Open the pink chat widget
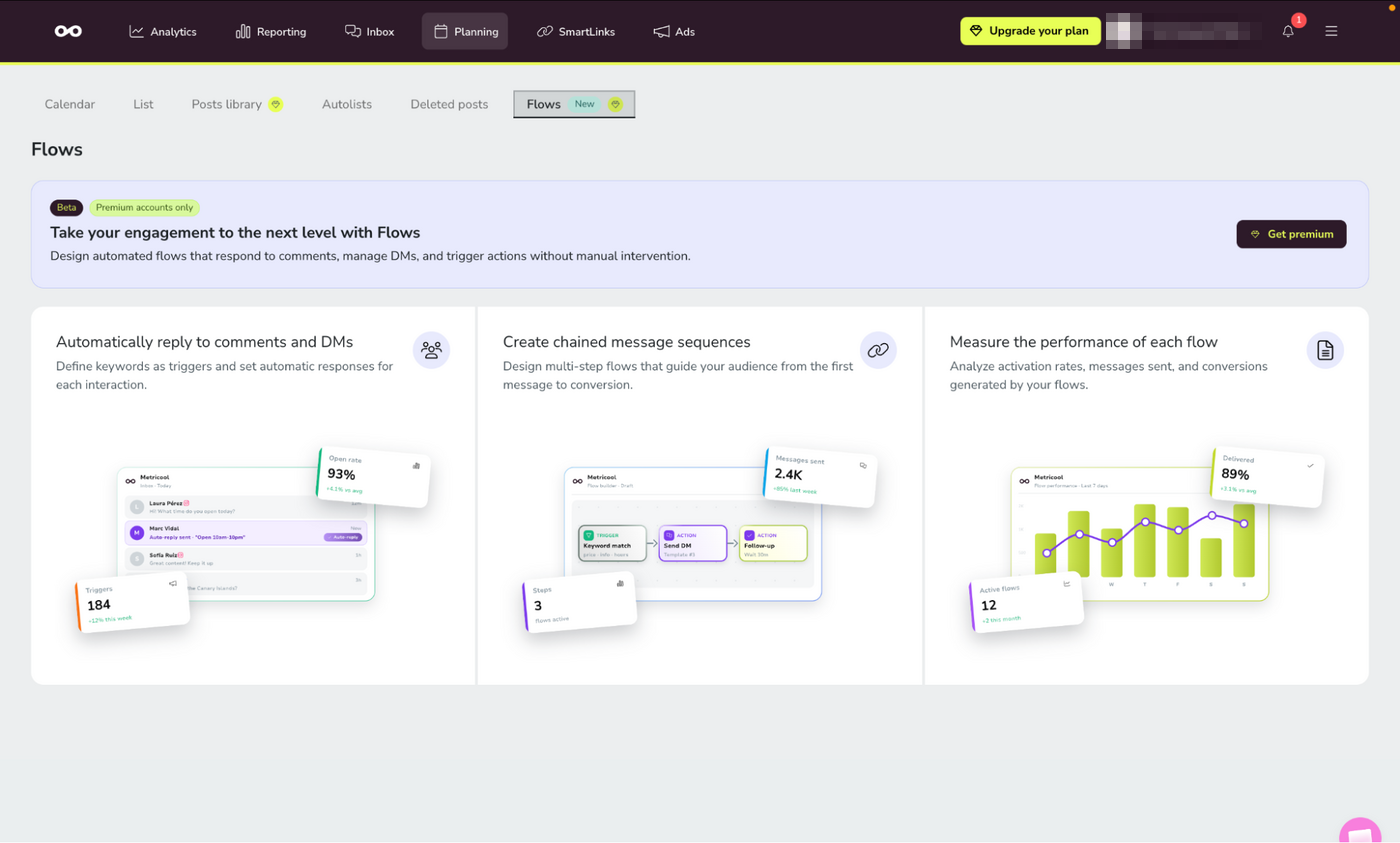1400x843 pixels. [1361, 832]
